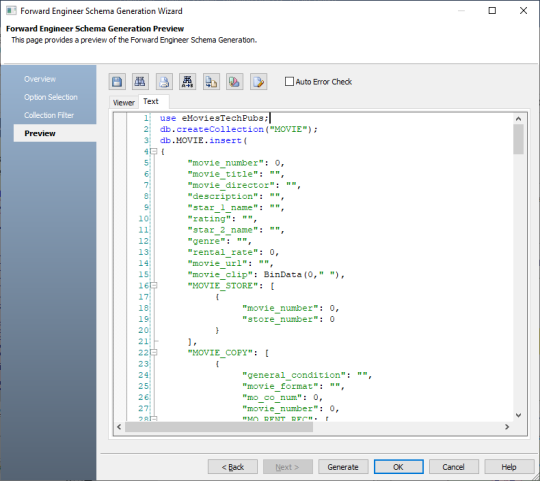Maximize the wizard window
Viewport: 540px width, 481px height.
pyautogui.click(x=492, y=11)
